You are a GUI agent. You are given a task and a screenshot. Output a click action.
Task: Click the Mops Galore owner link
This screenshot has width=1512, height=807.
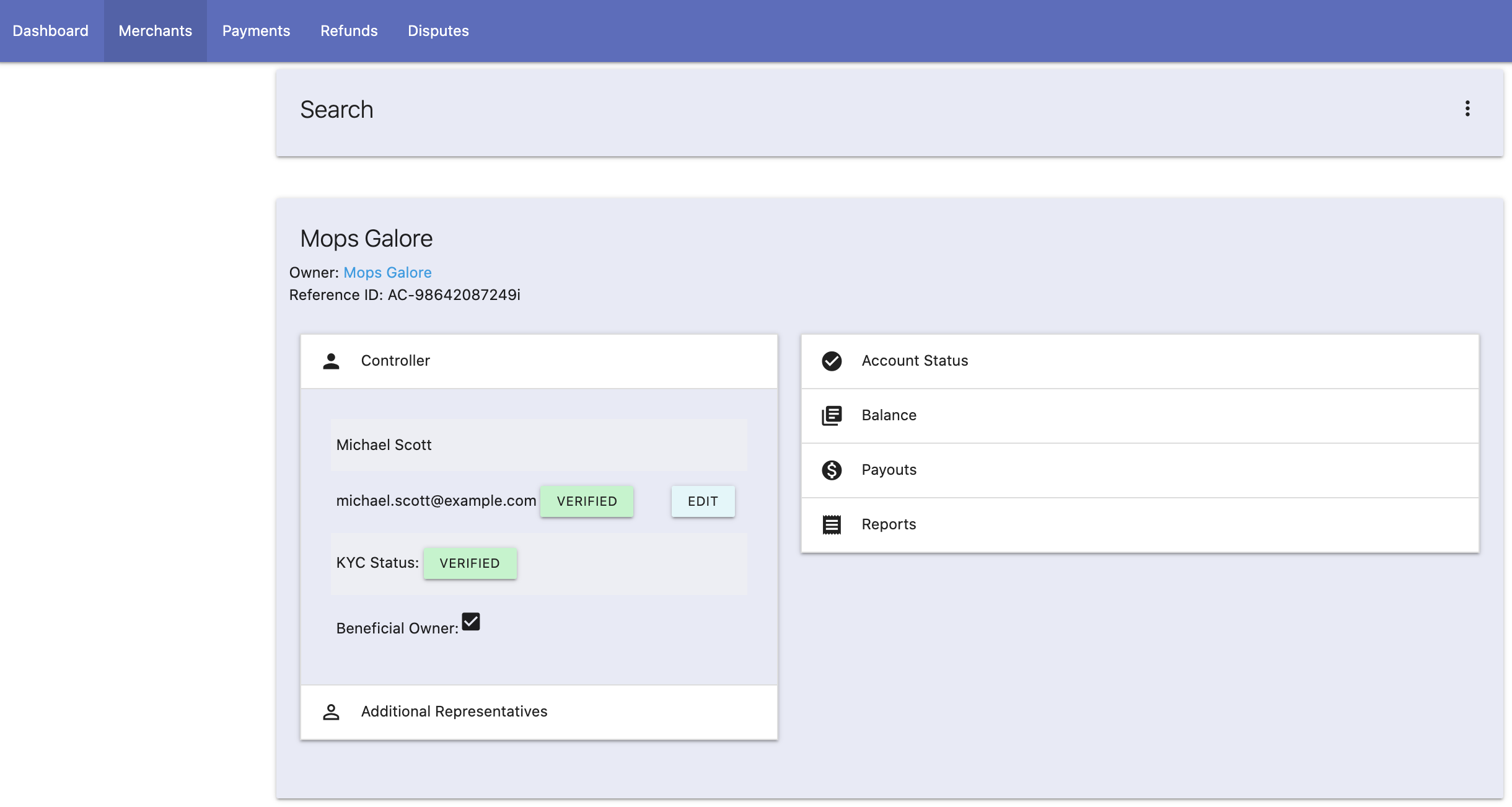pyautogui.click(x=388, y=272)
